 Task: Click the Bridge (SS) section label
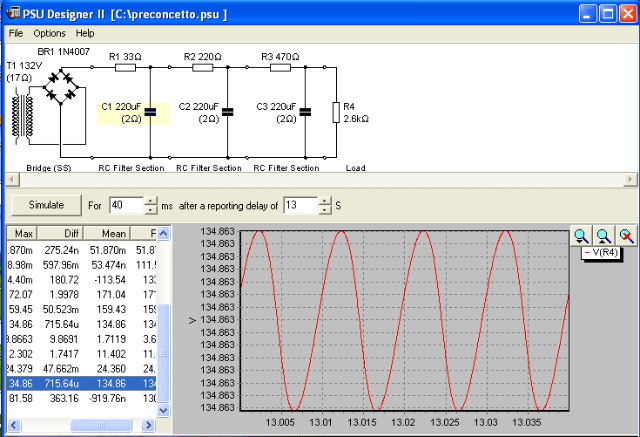[x=49, y=168]
